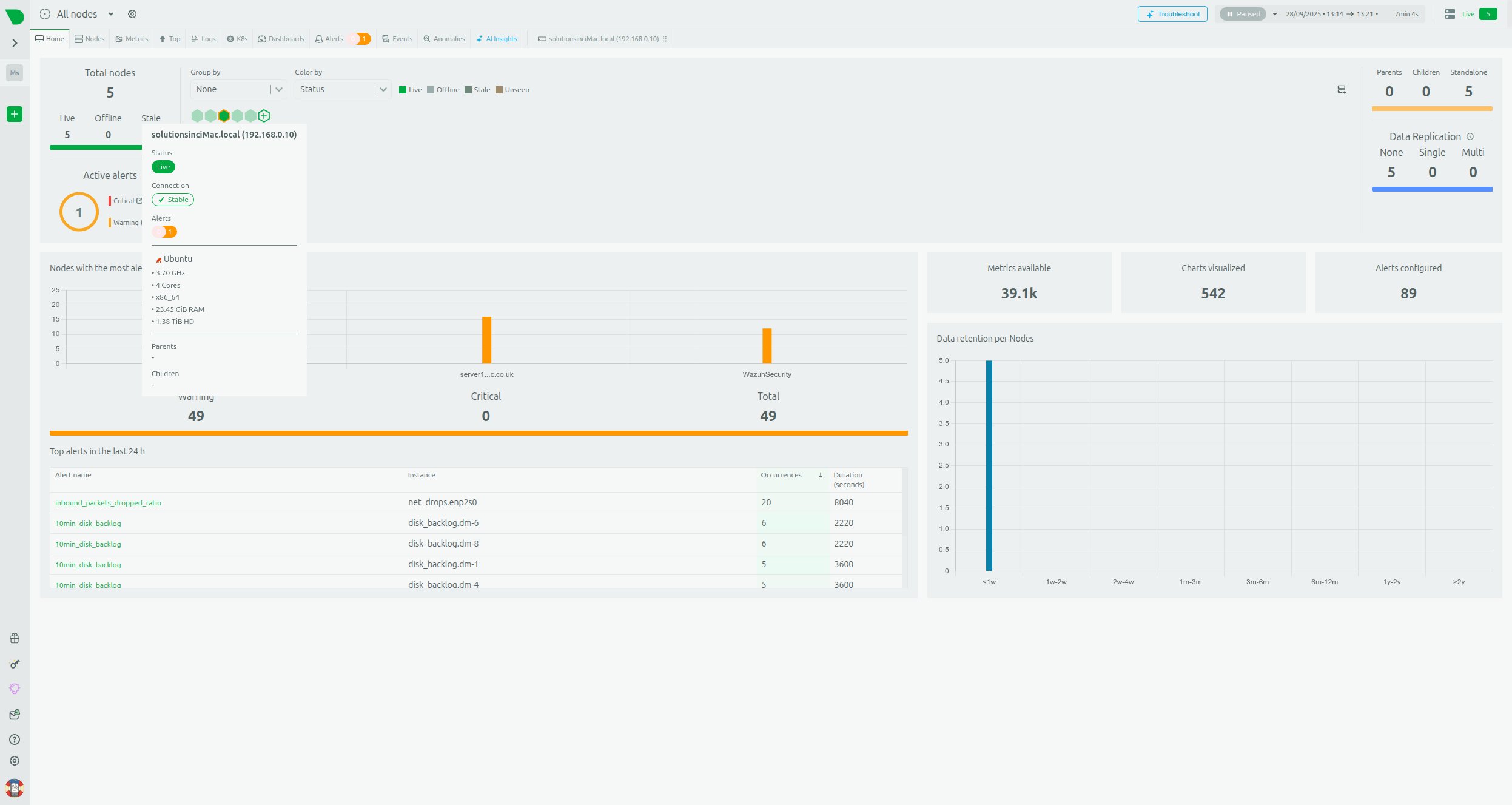
Task: Toggle the Paused playback button
Action: point(1242,14)
